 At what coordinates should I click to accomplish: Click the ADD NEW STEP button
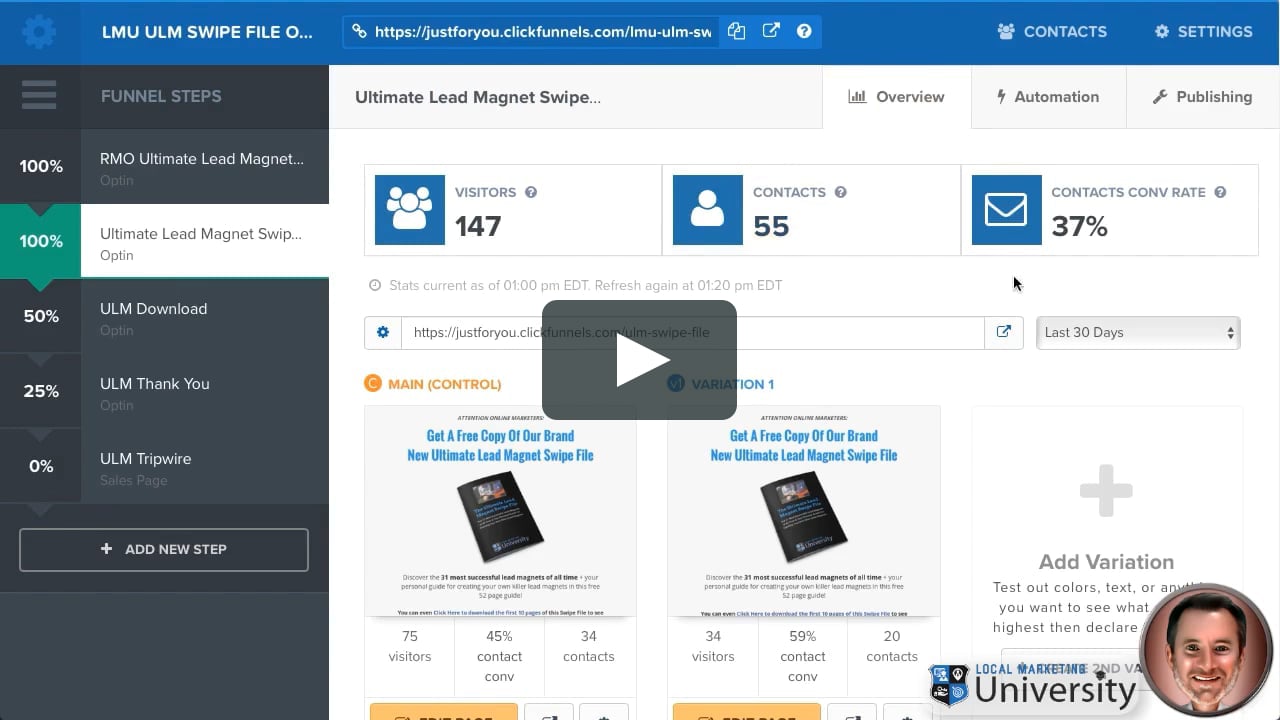[x=164, y=549]
